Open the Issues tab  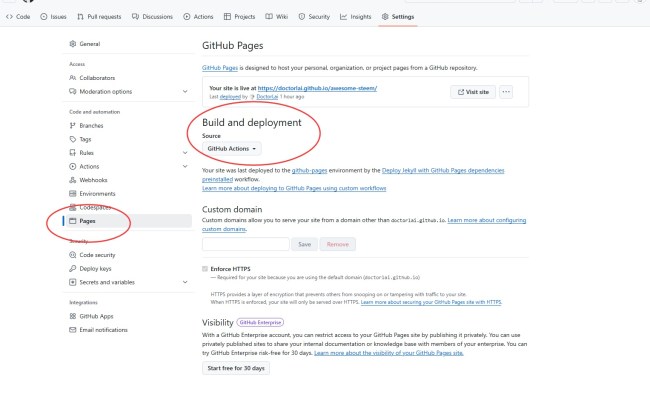pos(53,17)
